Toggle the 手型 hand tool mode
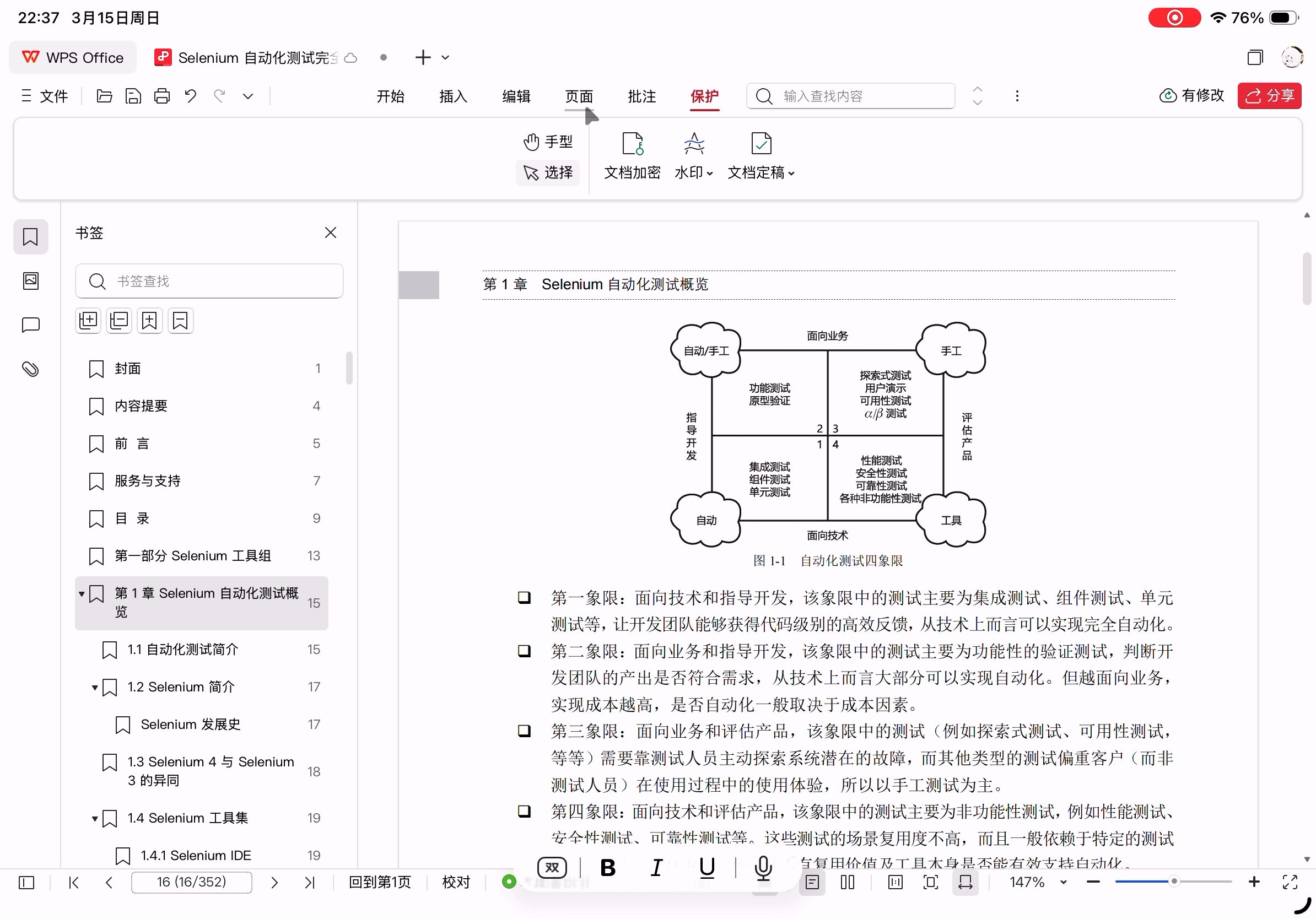 548,142
